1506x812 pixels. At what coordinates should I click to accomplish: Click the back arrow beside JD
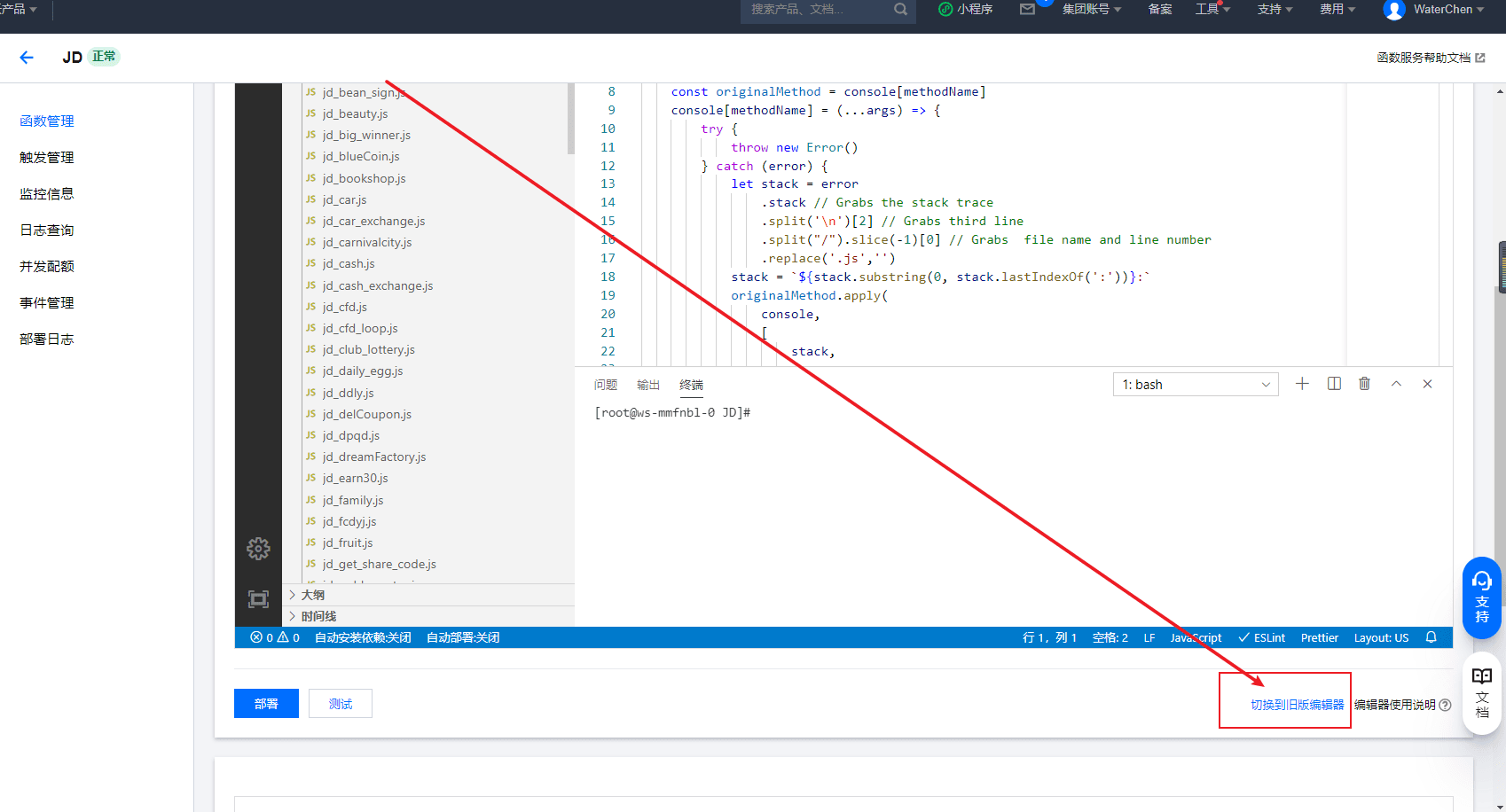[x=27, y=58]
